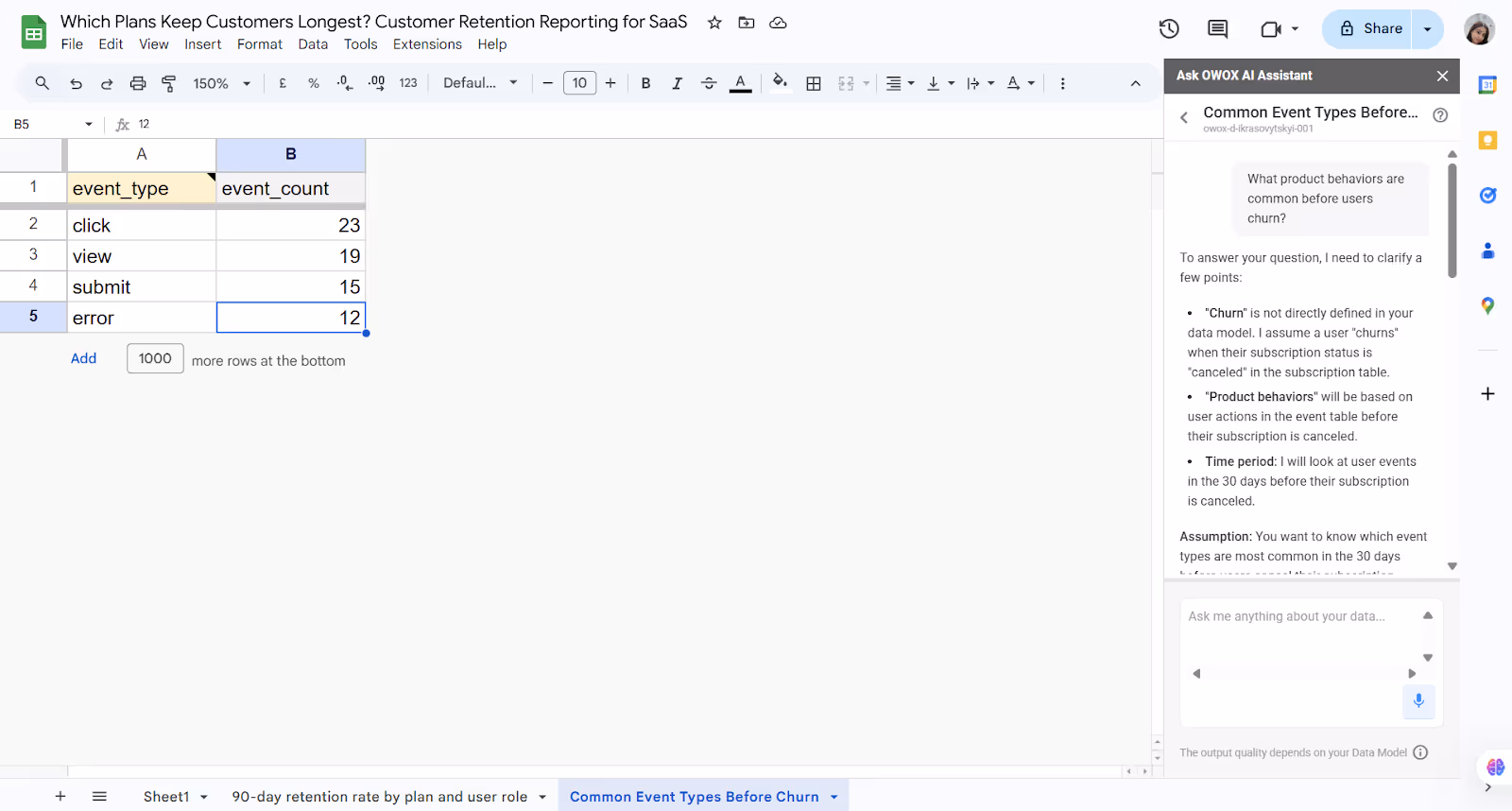
Task: Open the Data menu
Action: click(x=313, y=44)
